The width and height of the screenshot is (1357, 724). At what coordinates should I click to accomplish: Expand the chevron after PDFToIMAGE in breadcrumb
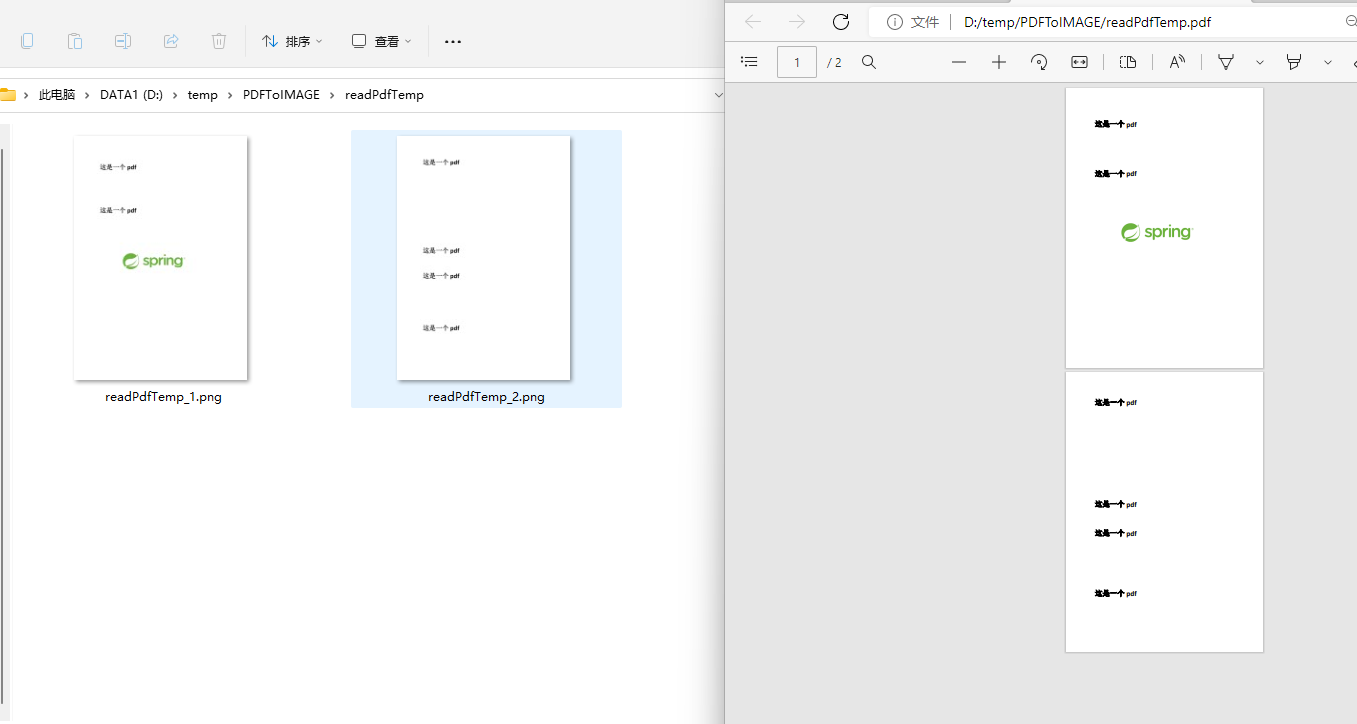click(x=332, y=95)
